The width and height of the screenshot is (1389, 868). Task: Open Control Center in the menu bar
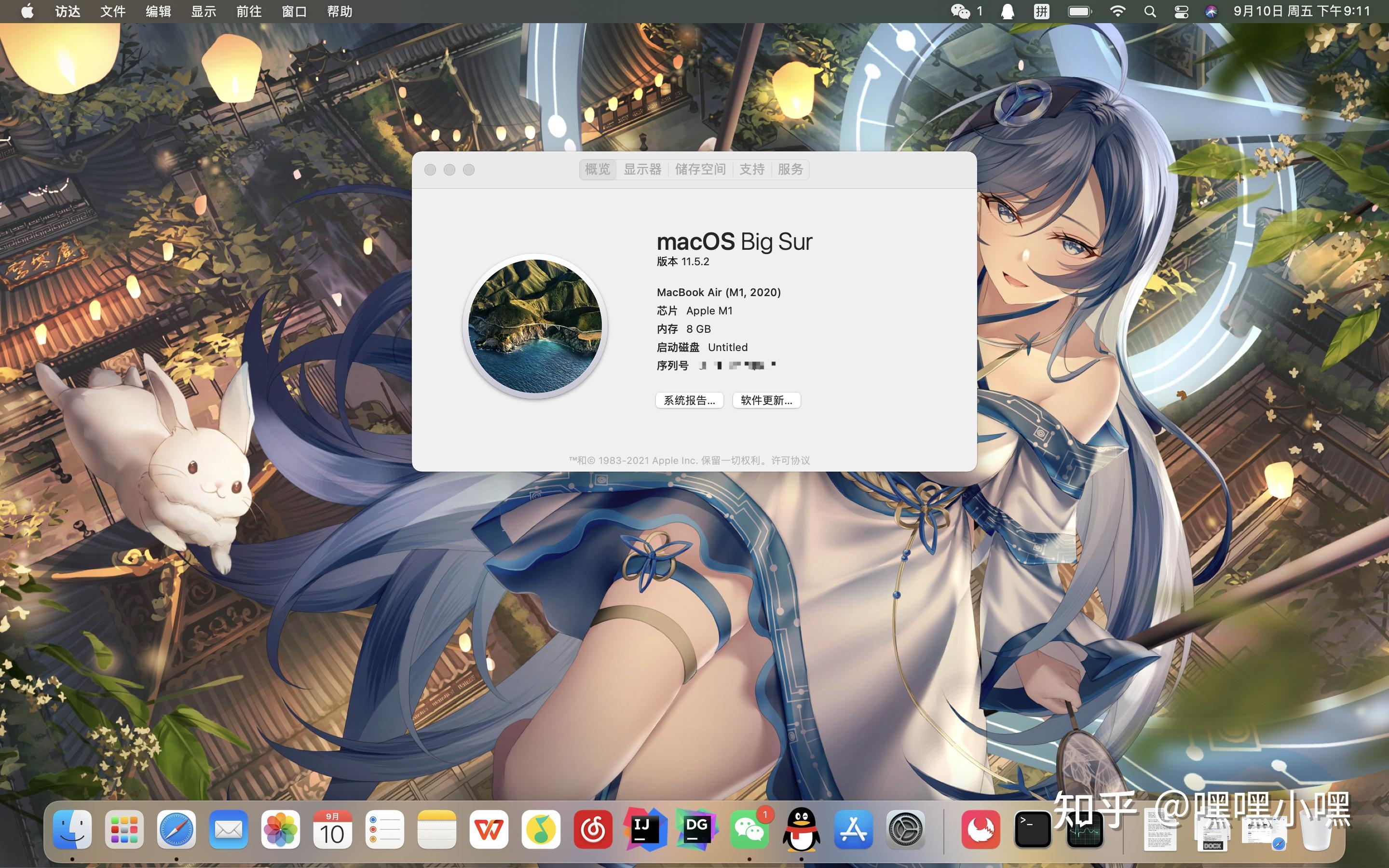1181,12
